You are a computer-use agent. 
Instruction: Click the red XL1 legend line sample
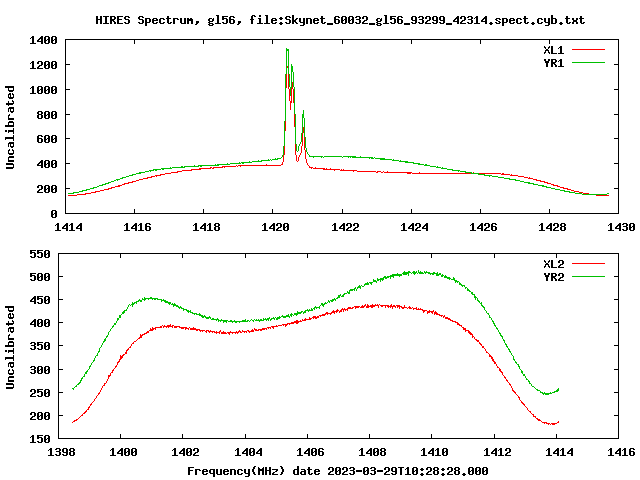coord(588,50)
